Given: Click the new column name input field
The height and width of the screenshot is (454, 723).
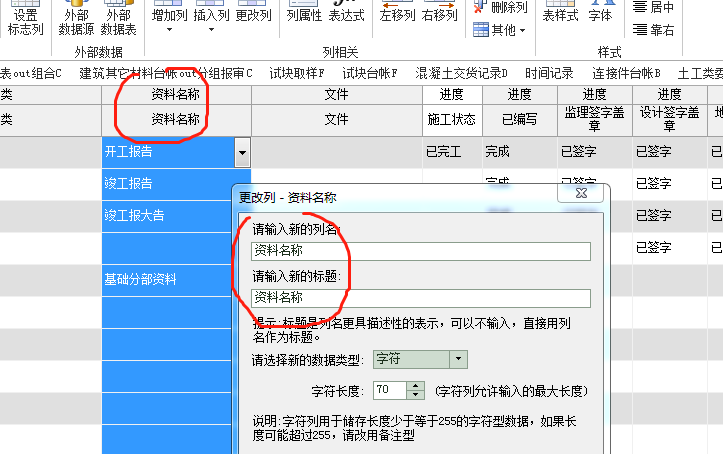Looking at the screenshot, I should 420,251.
